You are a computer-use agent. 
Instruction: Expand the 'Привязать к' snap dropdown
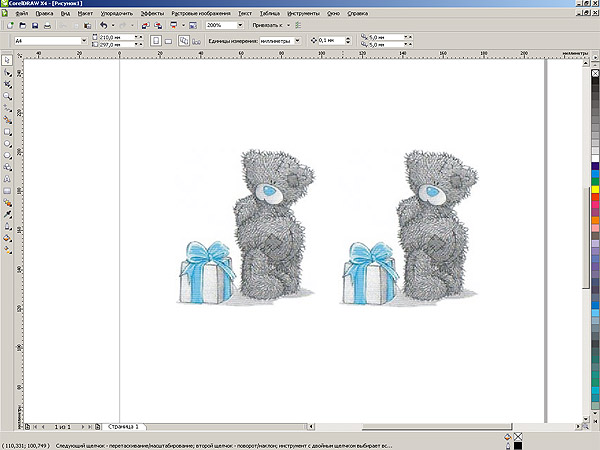(x=288, y=25)
